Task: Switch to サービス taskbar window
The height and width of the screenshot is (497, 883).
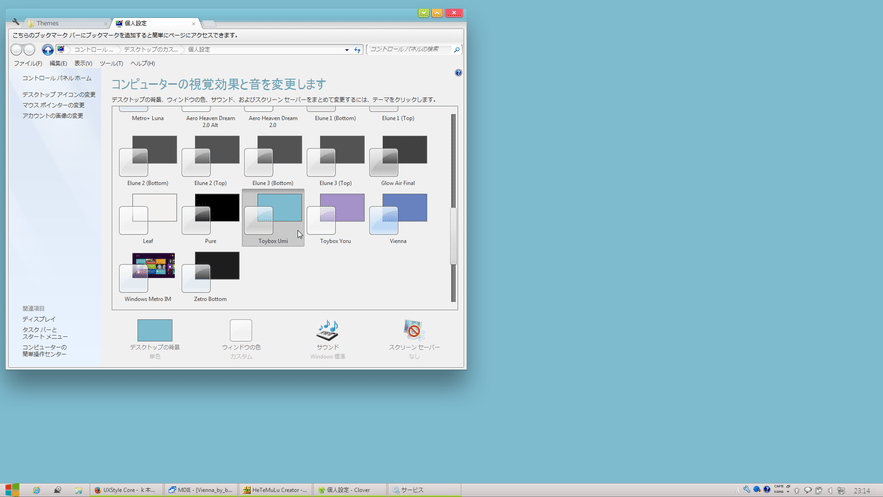Action: 423,490
